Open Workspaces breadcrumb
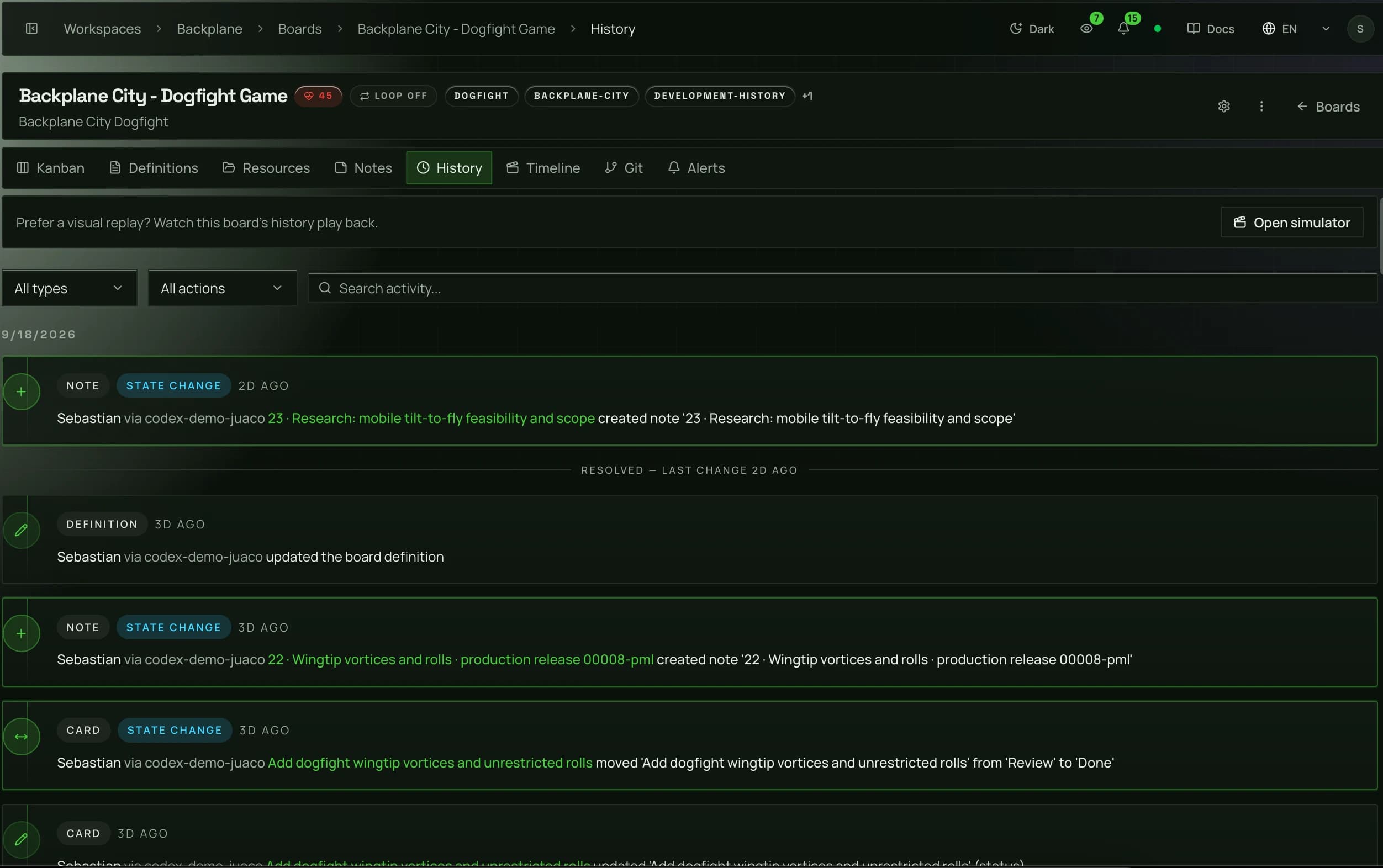Viewport: 1383px width, 868px height. (102, 29)
